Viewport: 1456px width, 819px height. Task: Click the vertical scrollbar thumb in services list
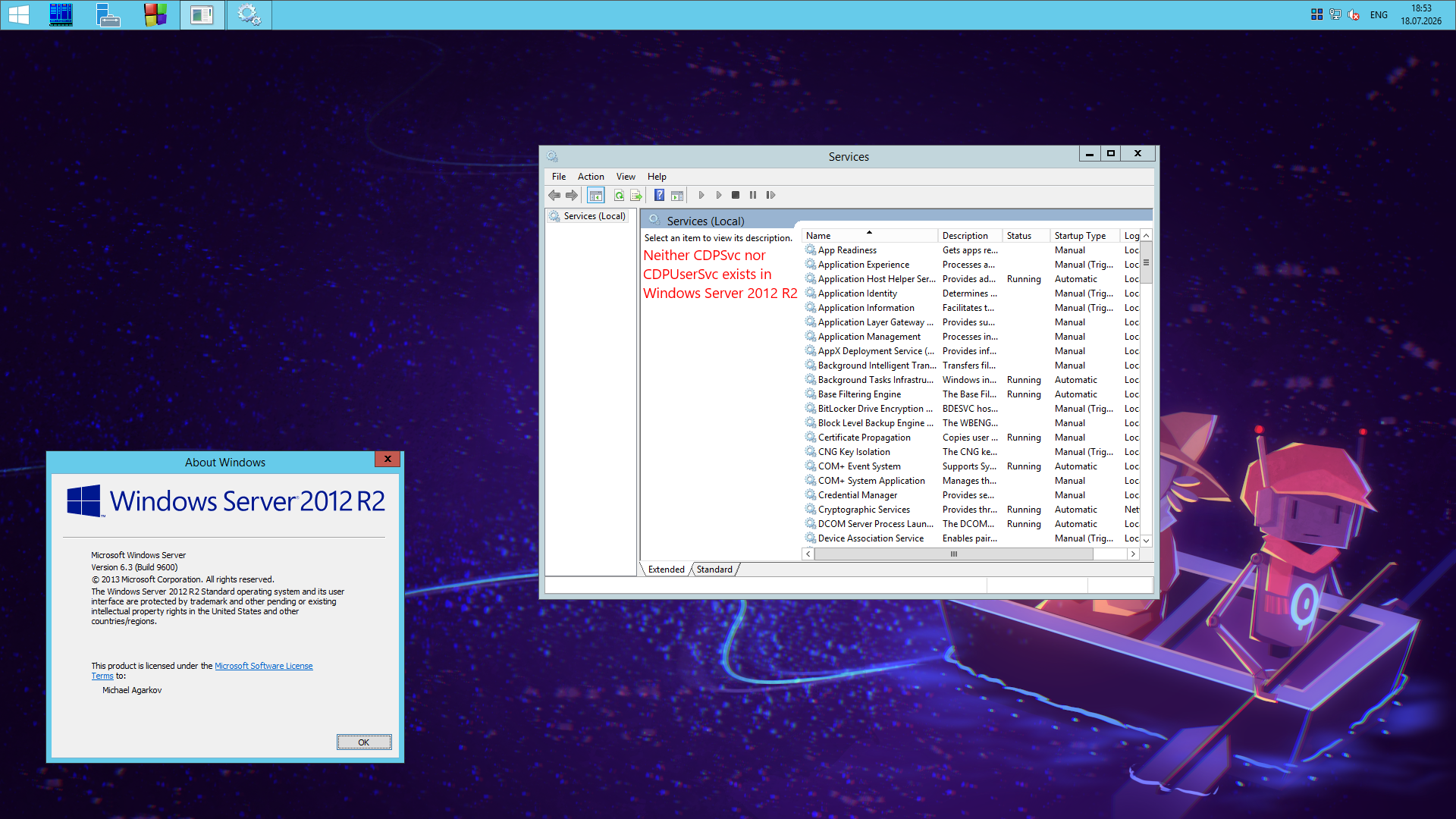[1147, 263]
